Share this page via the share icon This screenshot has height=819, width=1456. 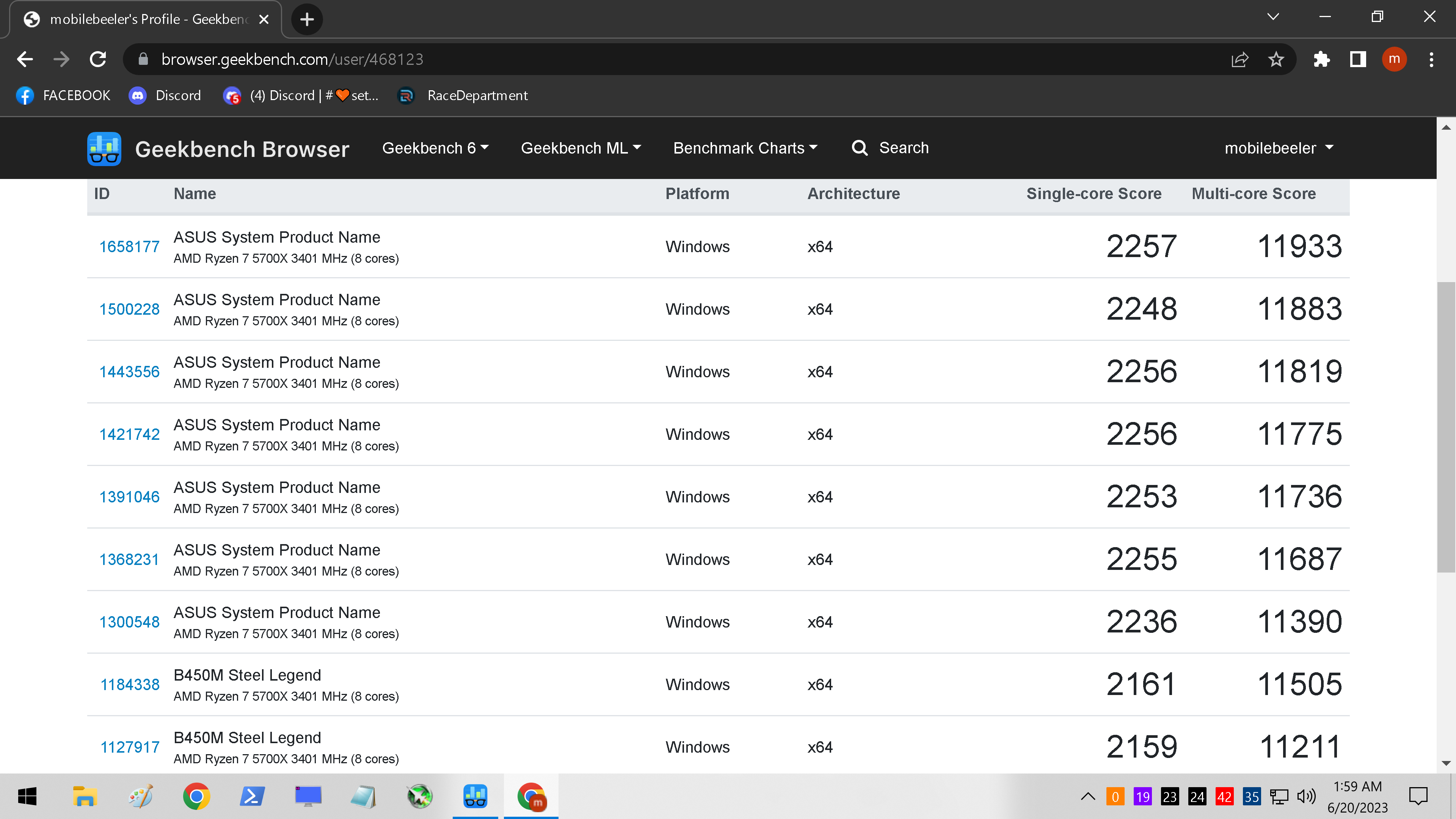point(1239,59)
